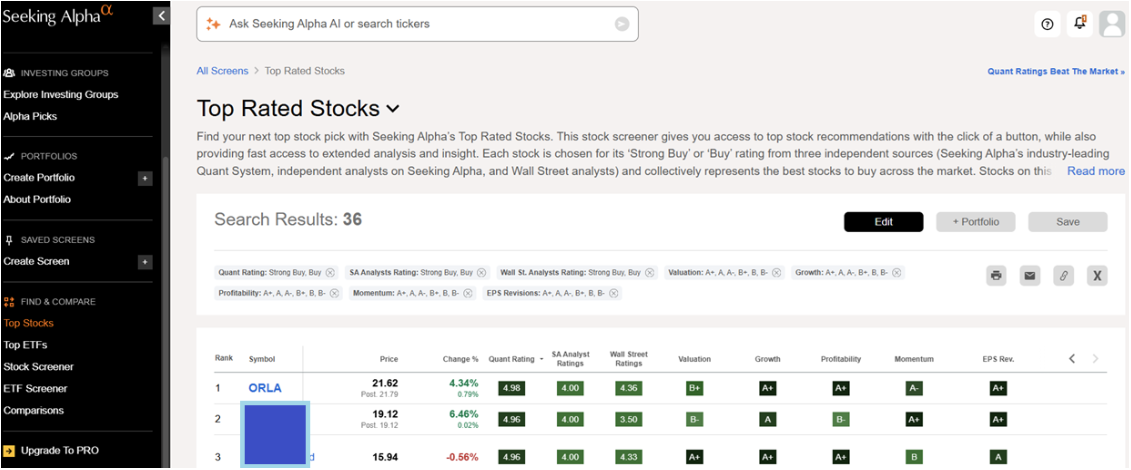Select Create Portfolio in sidebar
This screenshot has height=470, width=1131.
click(39, 177)
